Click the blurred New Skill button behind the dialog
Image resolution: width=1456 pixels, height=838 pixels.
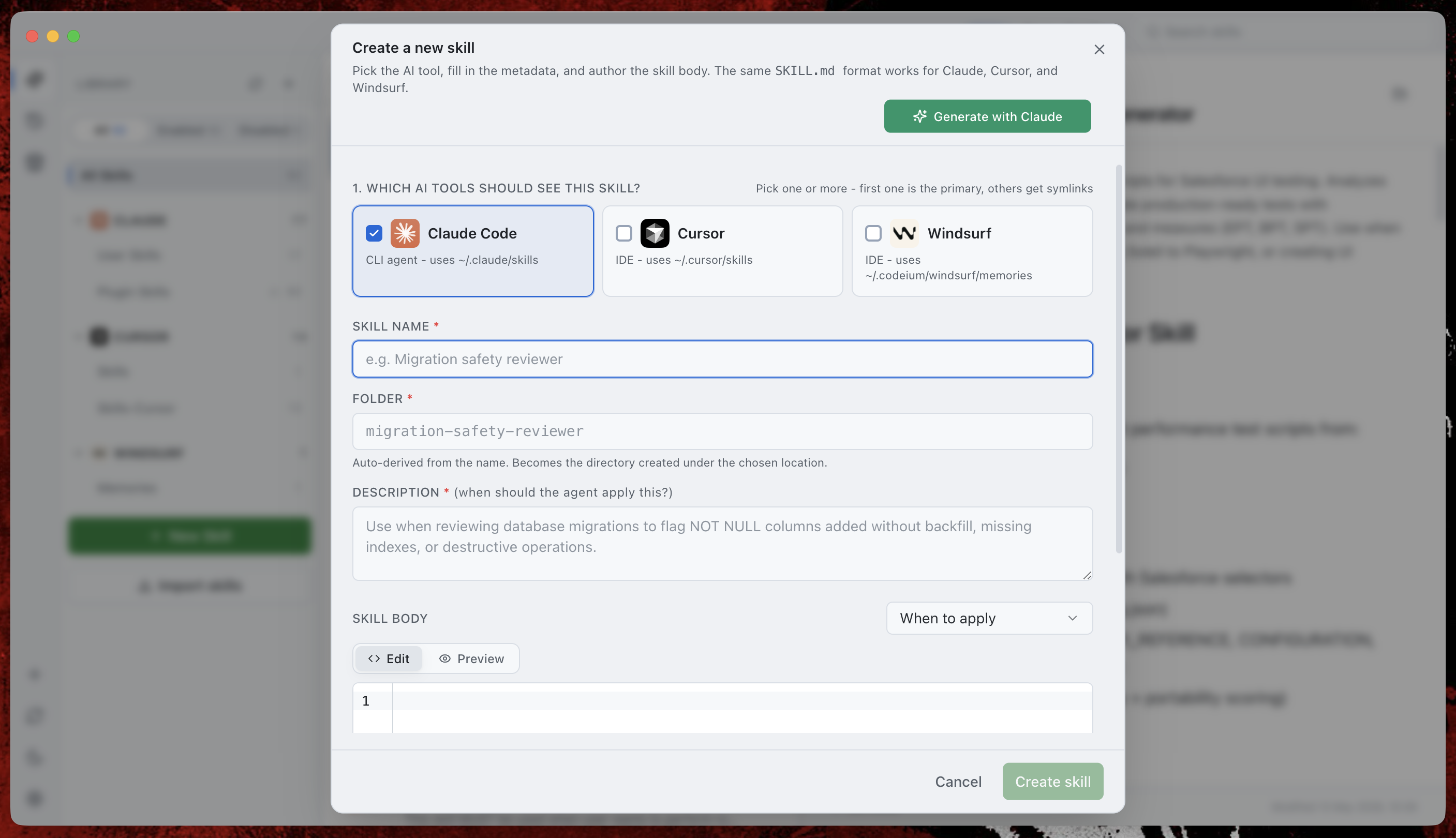tap(190, 536)
